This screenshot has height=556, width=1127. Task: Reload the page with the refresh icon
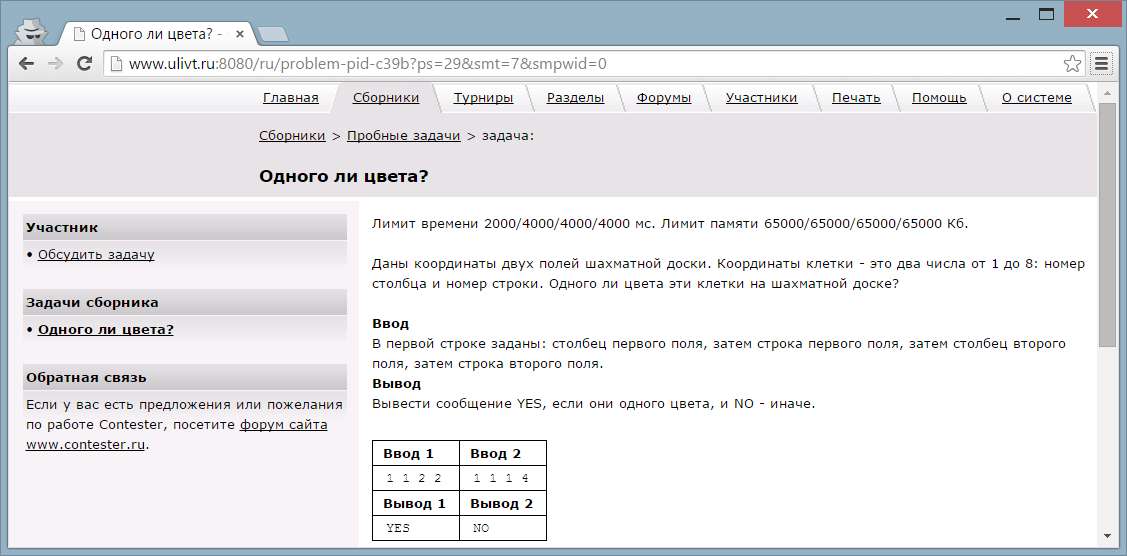click(84, 63)
